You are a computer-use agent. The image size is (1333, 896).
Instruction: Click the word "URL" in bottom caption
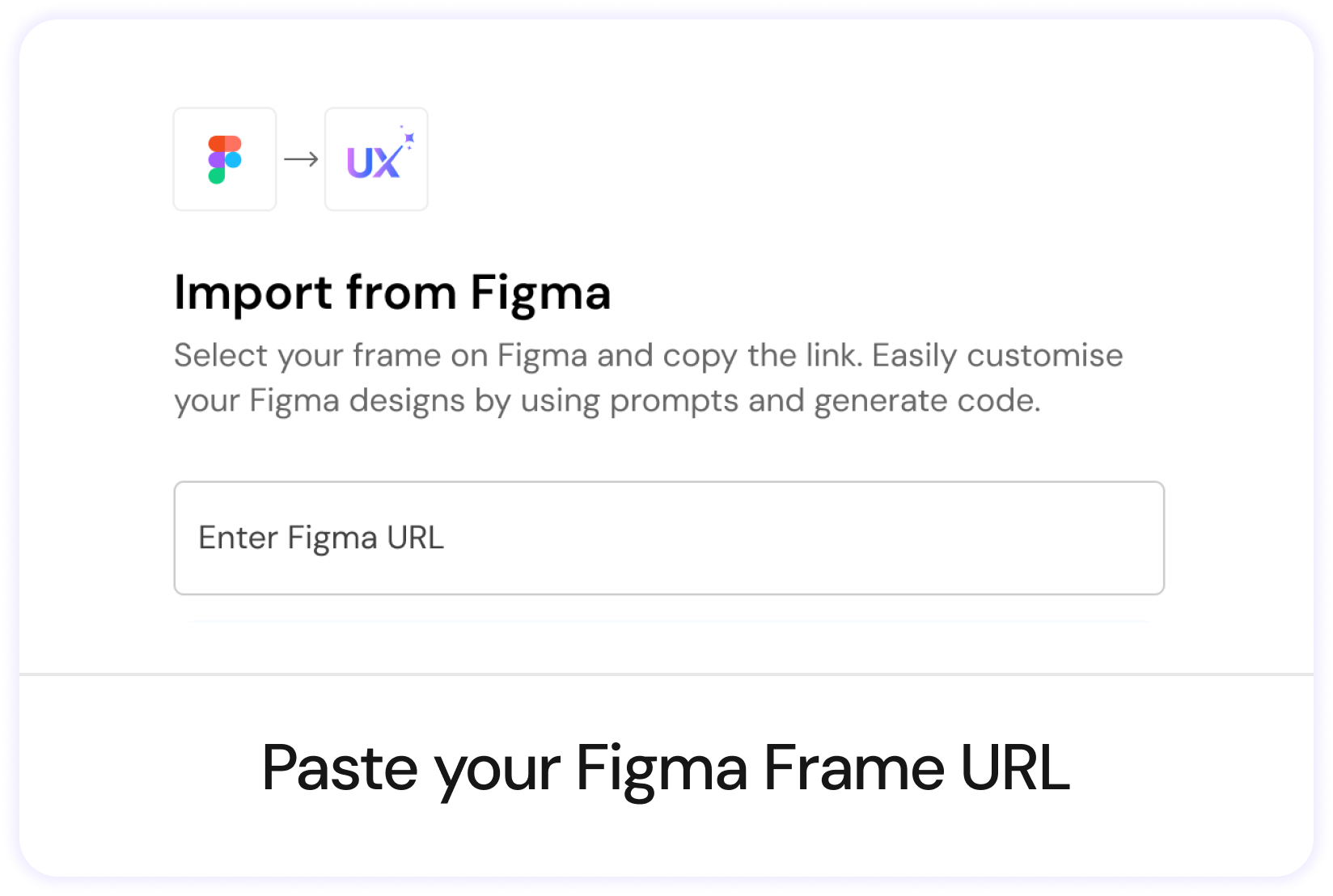[1014, 768]
